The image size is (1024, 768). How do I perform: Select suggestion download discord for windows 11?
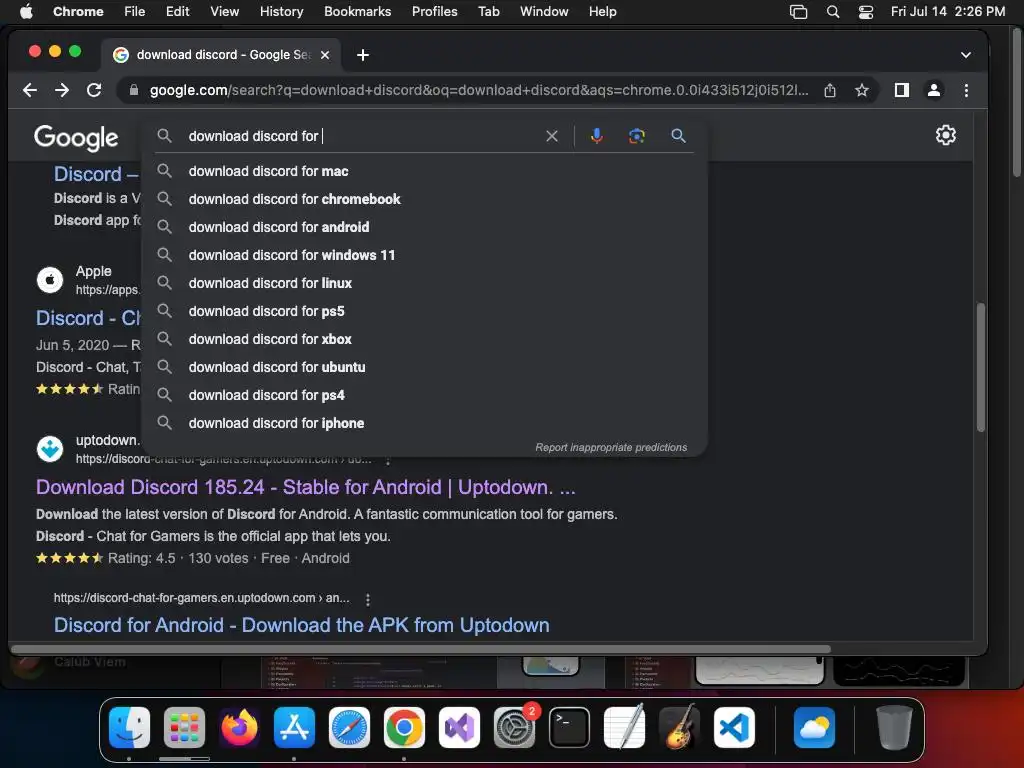424,255
